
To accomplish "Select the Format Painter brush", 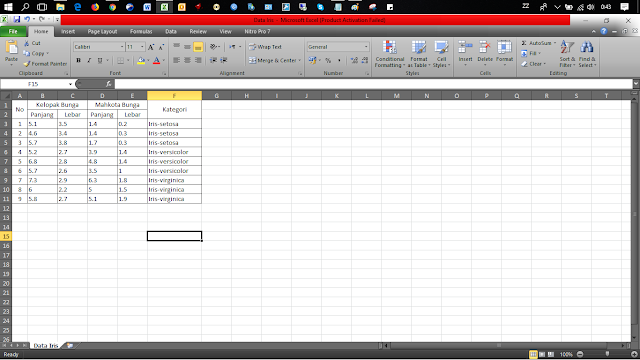I will click(x=27, y=64).
